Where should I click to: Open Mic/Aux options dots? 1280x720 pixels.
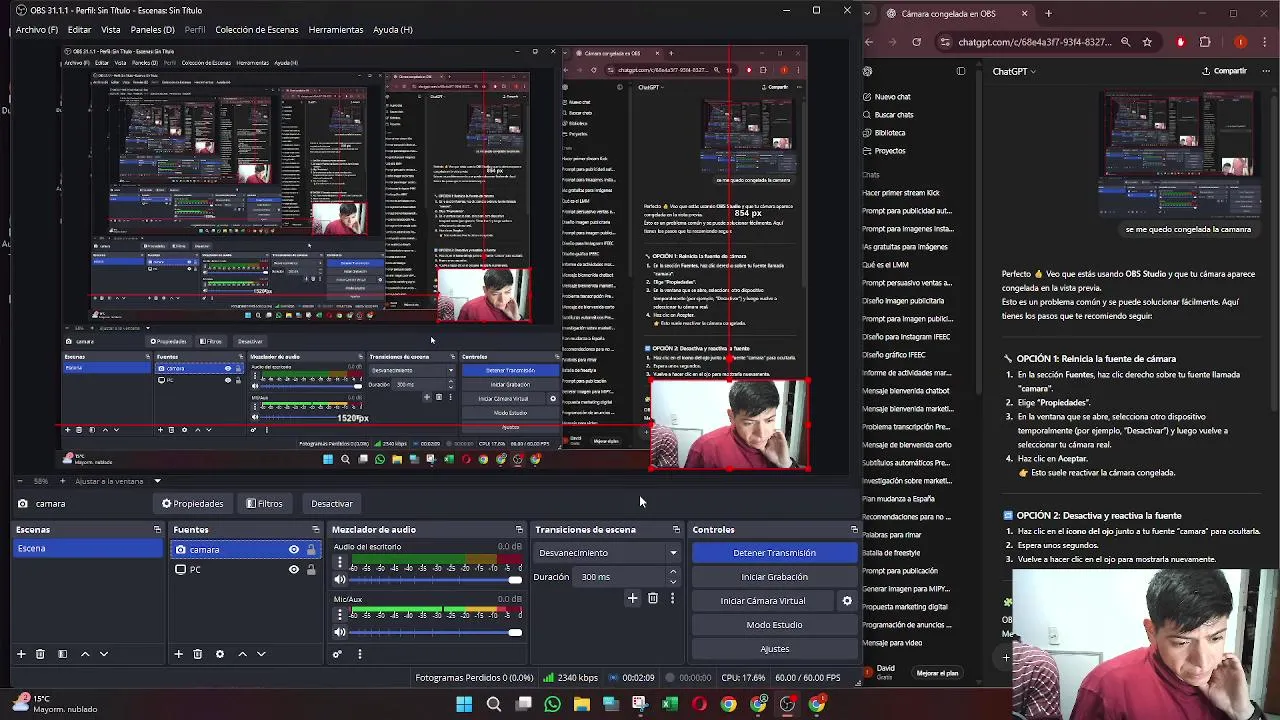339,614
